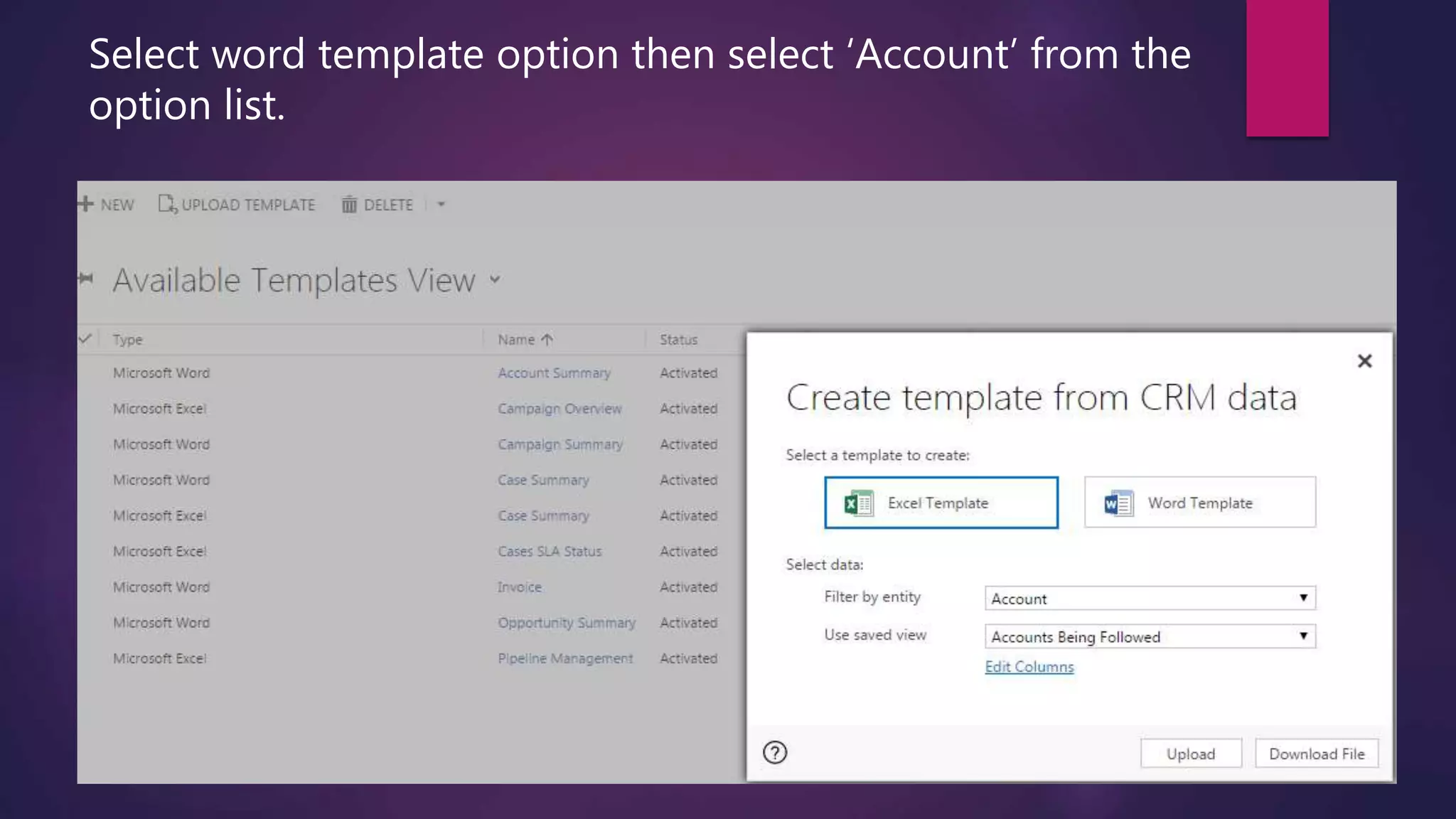Open the Account Summary template
The height and width of the screenshot is (819, 1456).
[555, 373]
